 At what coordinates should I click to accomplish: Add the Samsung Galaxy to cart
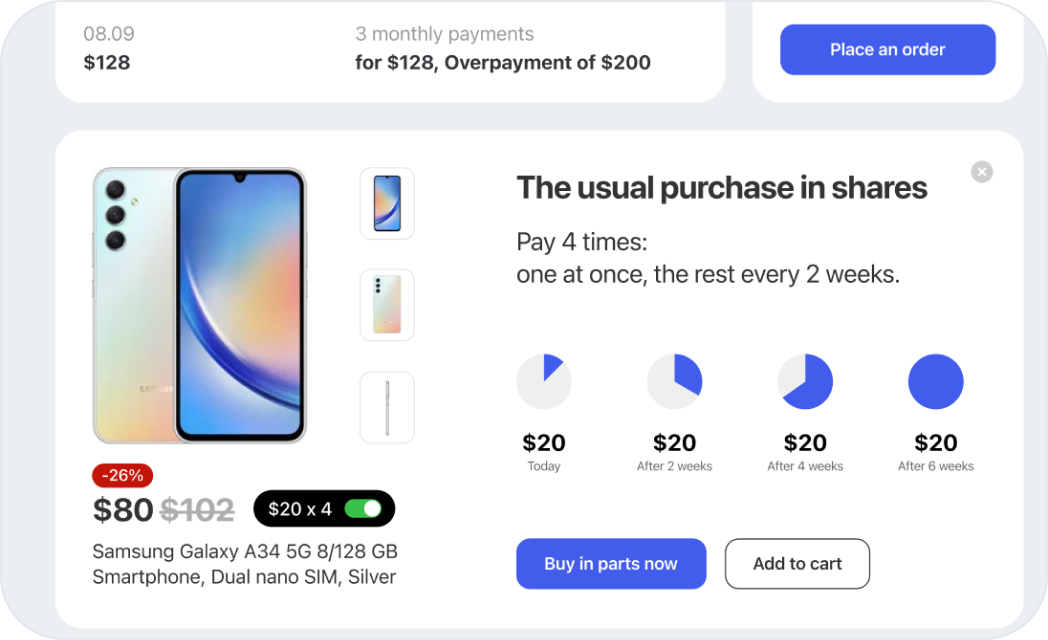[x=797, y=564]
